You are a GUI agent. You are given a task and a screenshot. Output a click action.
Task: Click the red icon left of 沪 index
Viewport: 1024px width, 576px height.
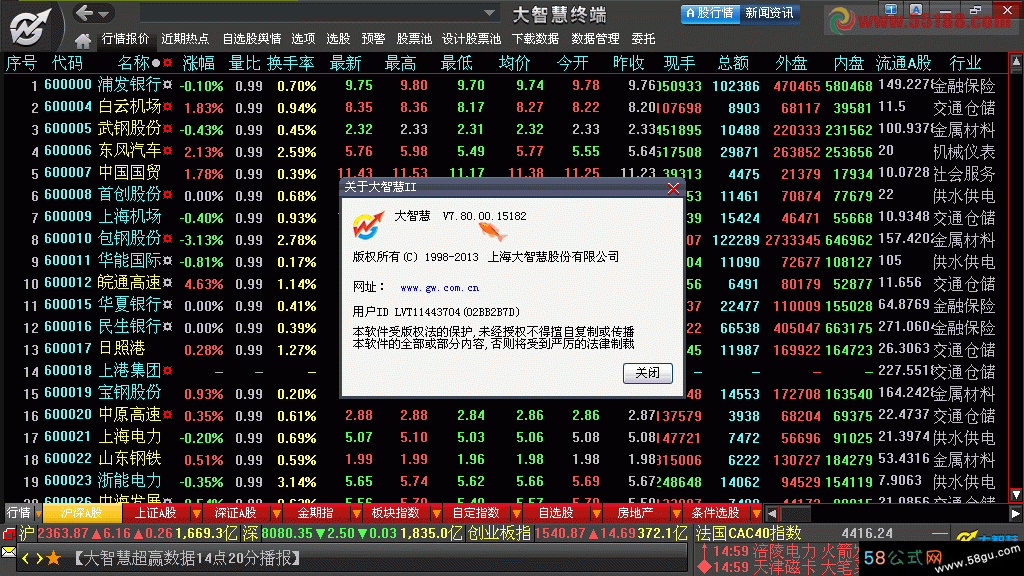click(8, 534)
